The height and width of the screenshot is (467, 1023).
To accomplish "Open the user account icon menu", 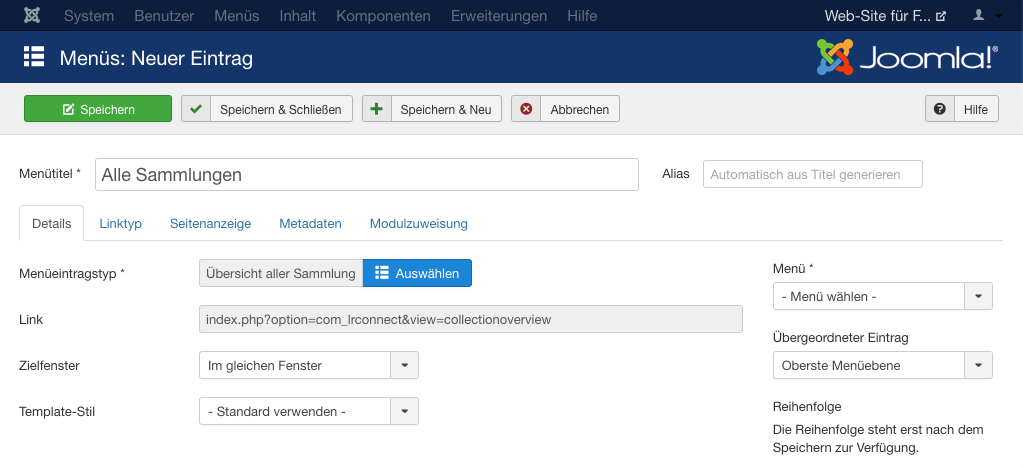I will [x=987, y=16].
